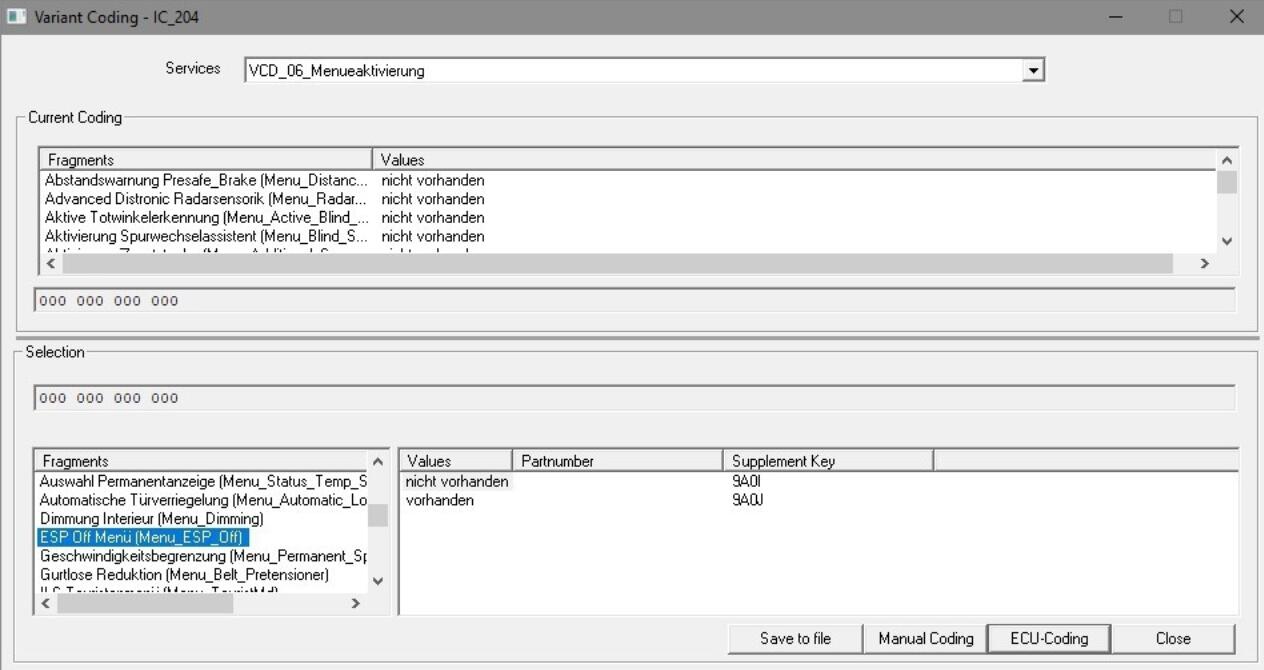
Task: Click supplement key 9A0J
Action: (x=746, y=500)
